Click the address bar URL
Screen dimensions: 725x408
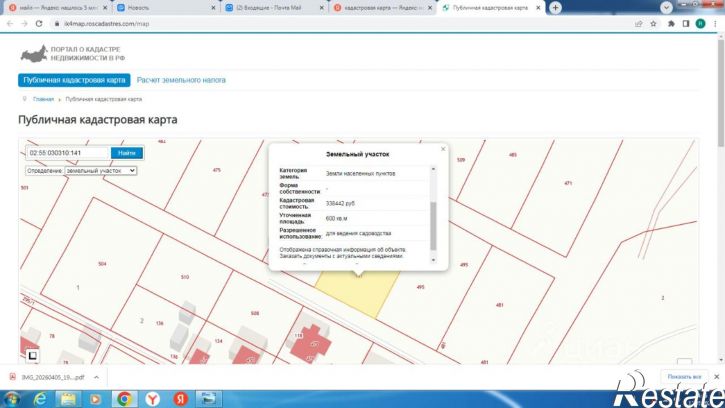107,24
